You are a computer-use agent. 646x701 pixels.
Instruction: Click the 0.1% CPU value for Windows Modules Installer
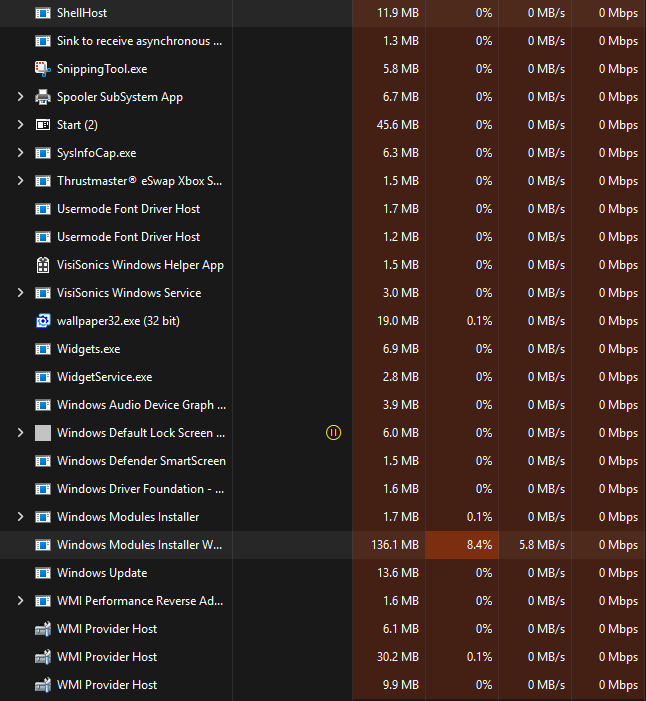480,517
